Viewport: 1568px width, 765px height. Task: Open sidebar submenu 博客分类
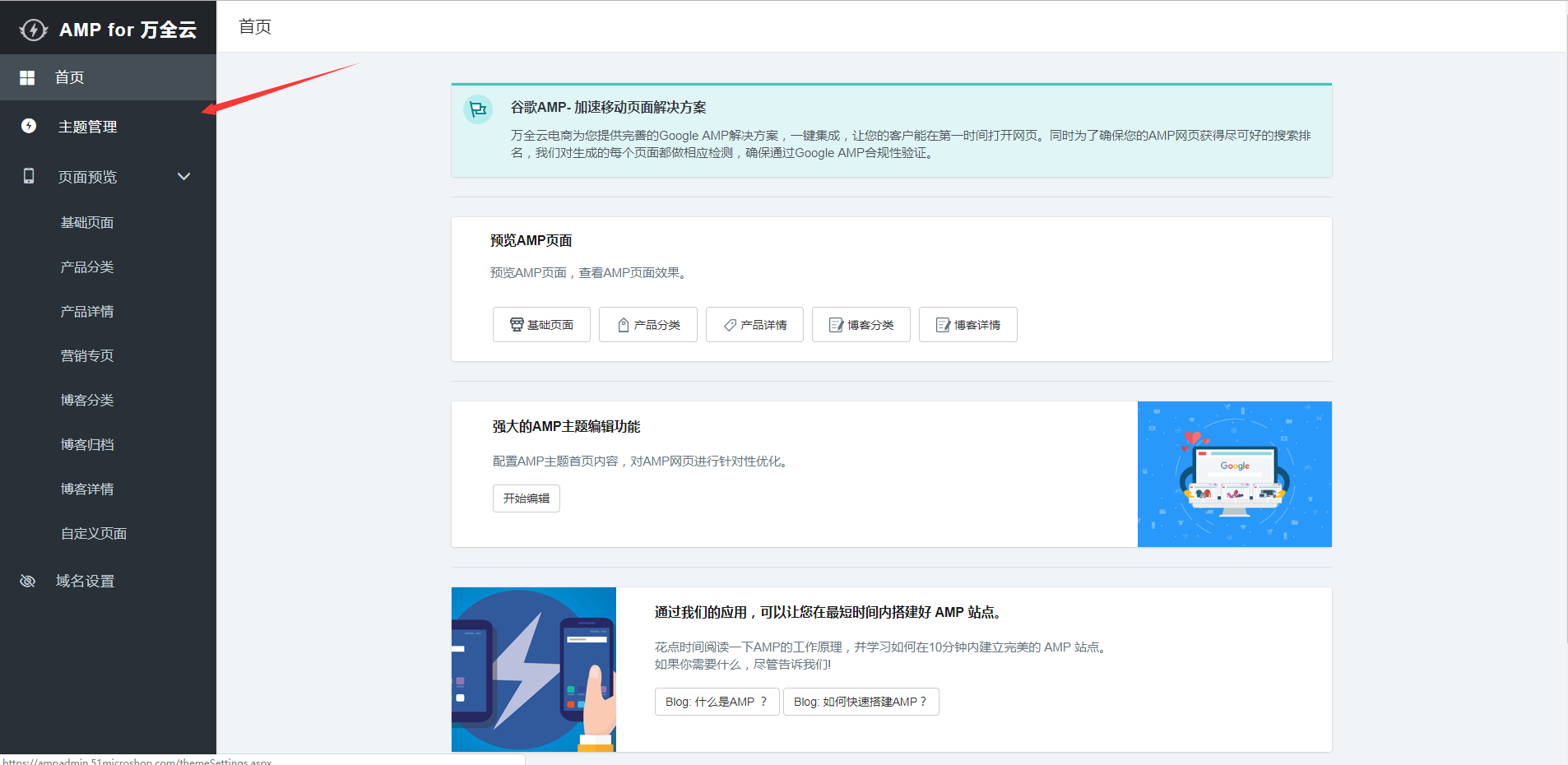pos(87,400)
